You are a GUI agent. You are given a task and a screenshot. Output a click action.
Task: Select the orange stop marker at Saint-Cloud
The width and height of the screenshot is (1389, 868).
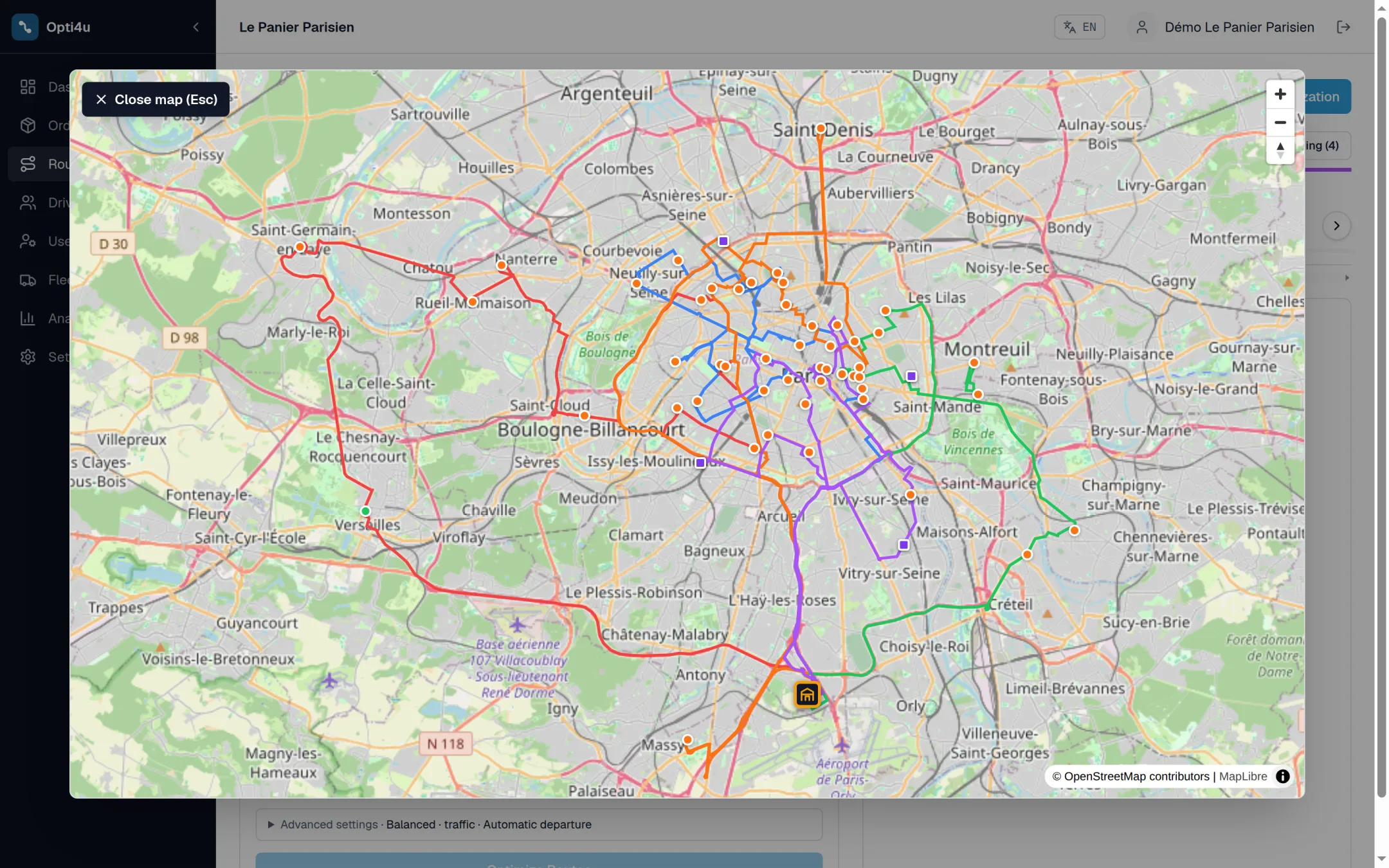click(585, 416)
